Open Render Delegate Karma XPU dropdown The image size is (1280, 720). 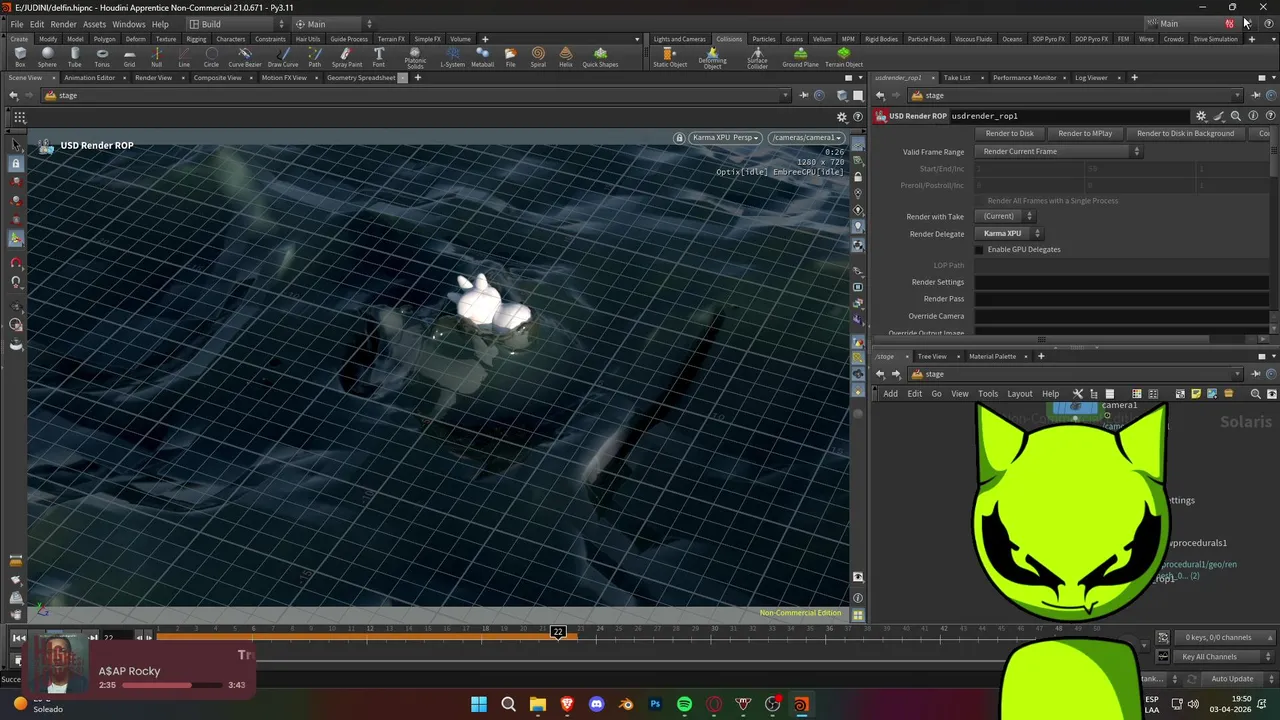coord(1009,233)
